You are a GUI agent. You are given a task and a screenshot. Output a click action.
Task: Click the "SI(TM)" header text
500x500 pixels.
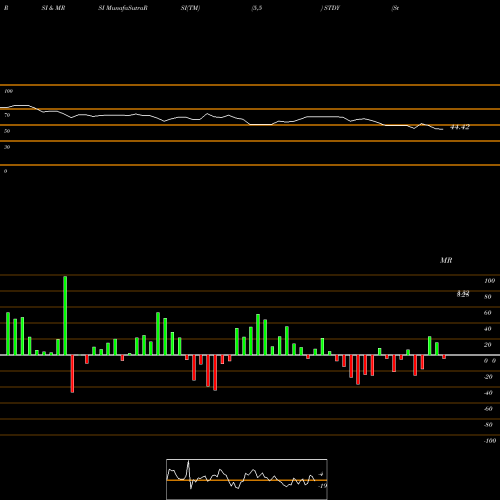coord(190,8)
